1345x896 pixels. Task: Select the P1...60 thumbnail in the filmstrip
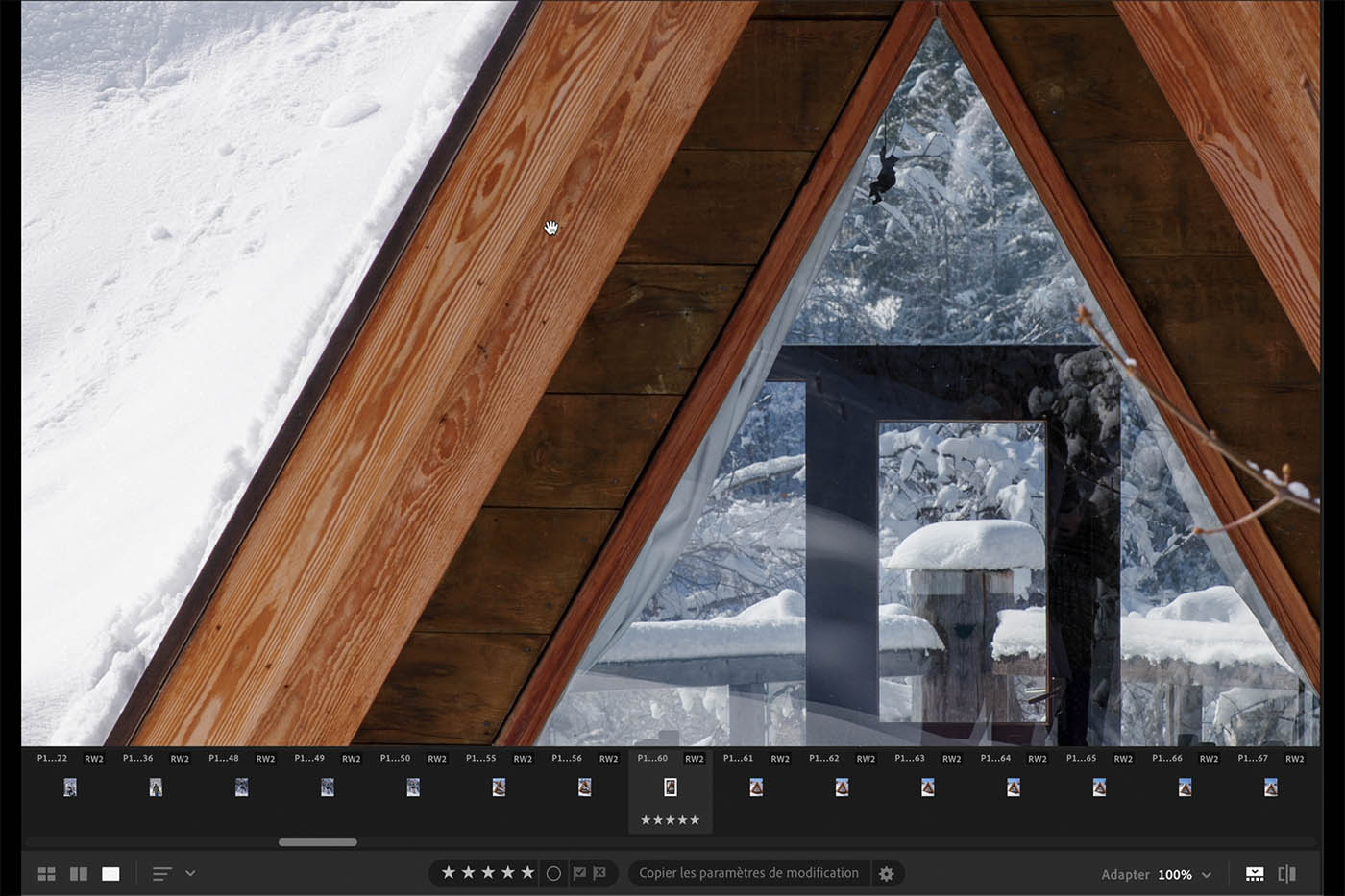[x=671, y=787]
